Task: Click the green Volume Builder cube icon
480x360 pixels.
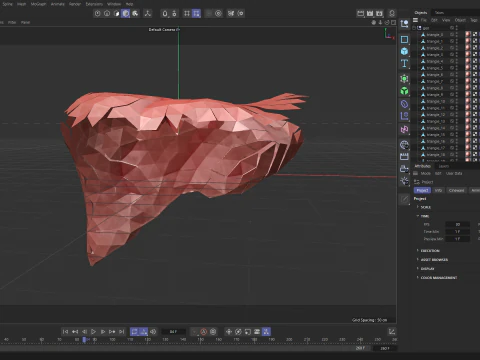Action: 404,91
